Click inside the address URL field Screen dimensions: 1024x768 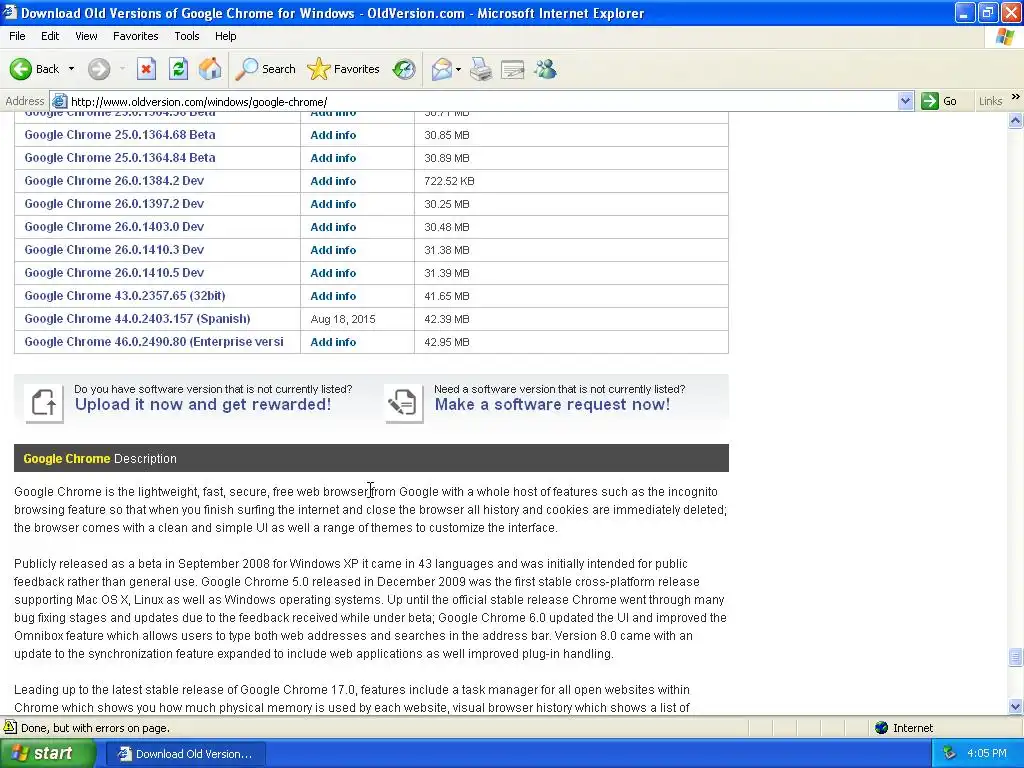(482, 101)
